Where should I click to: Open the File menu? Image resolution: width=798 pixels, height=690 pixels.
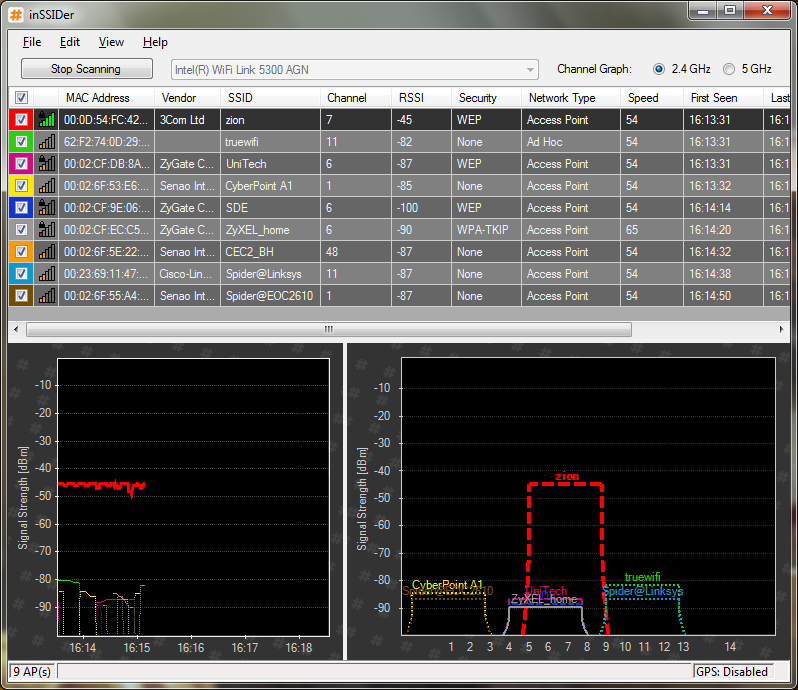pos(32,42)
